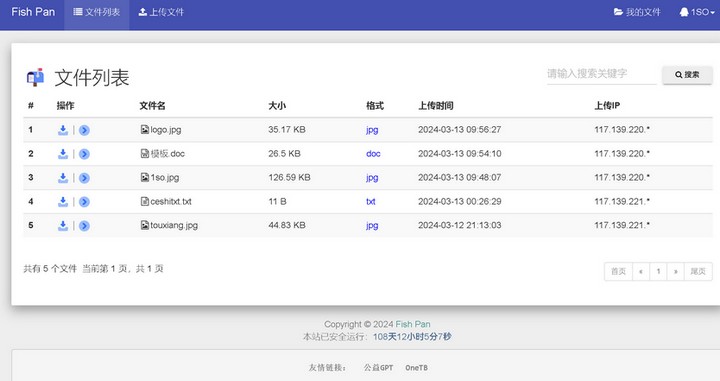Click upload time 2024-03-13 09:56:27
Image resolution: width=720 pixels, height=381 pixels.
tap(460, 130)
